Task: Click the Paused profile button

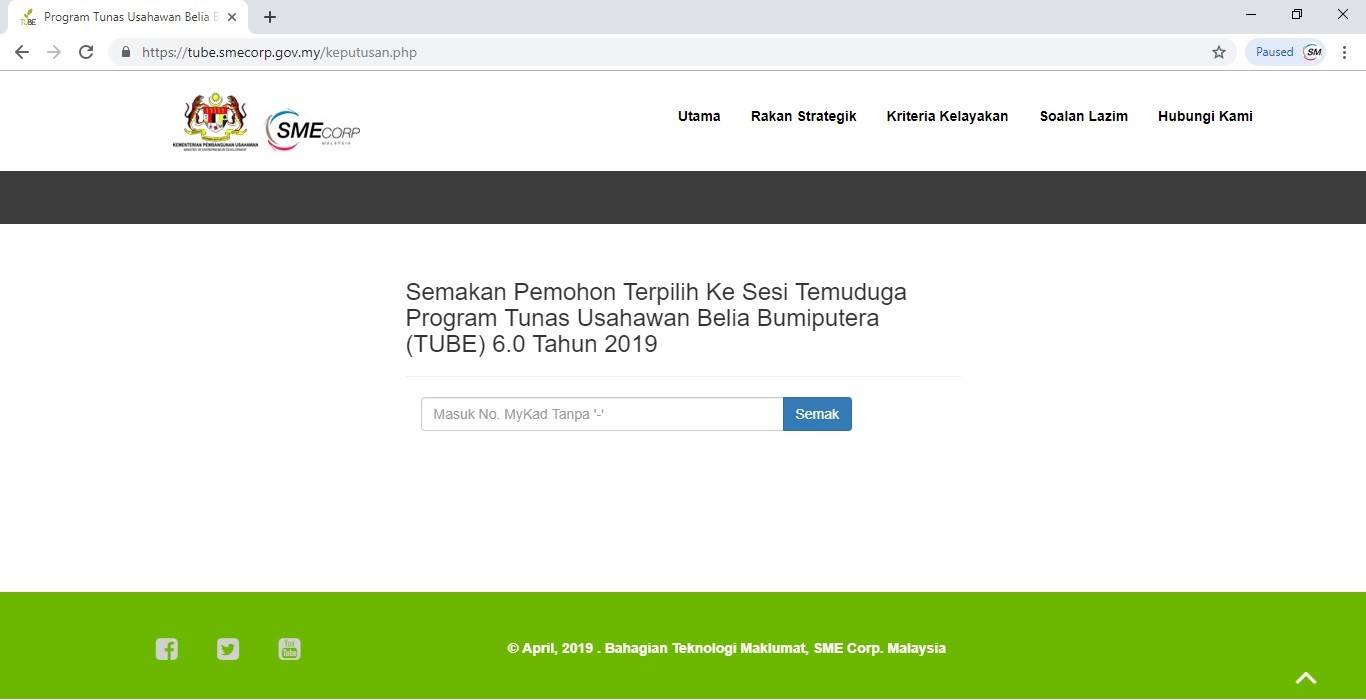Action: click(1286, 52)
